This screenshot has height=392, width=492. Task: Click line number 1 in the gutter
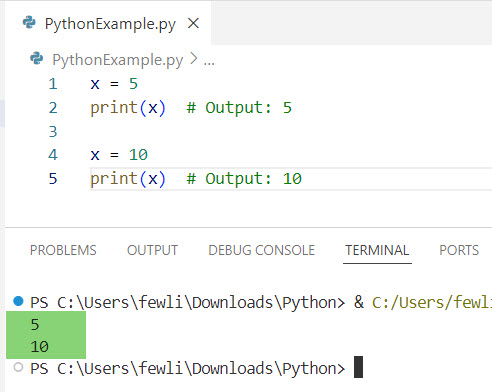coord(53,84)
